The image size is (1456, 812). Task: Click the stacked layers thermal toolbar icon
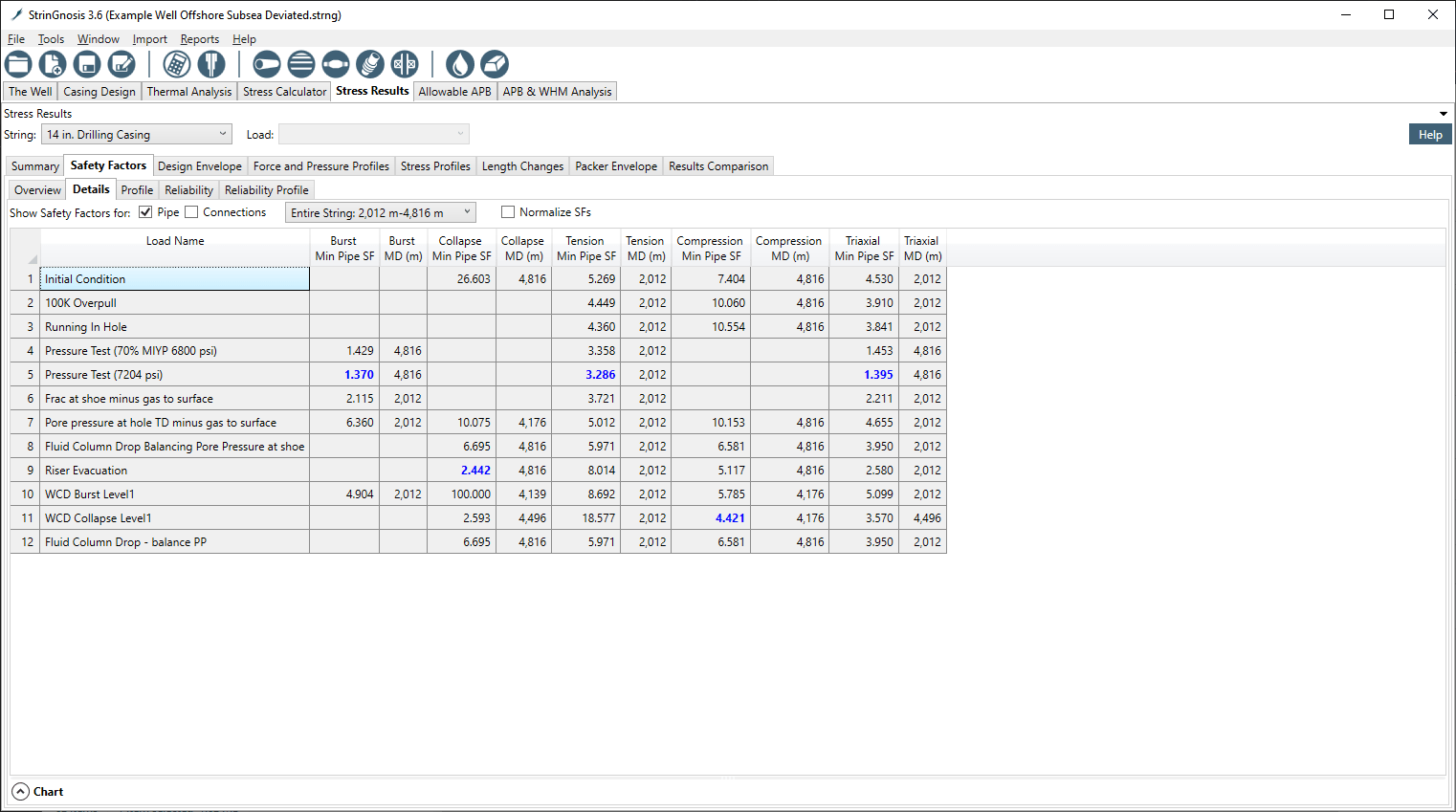pyautogui.click(x=300, y=64)
